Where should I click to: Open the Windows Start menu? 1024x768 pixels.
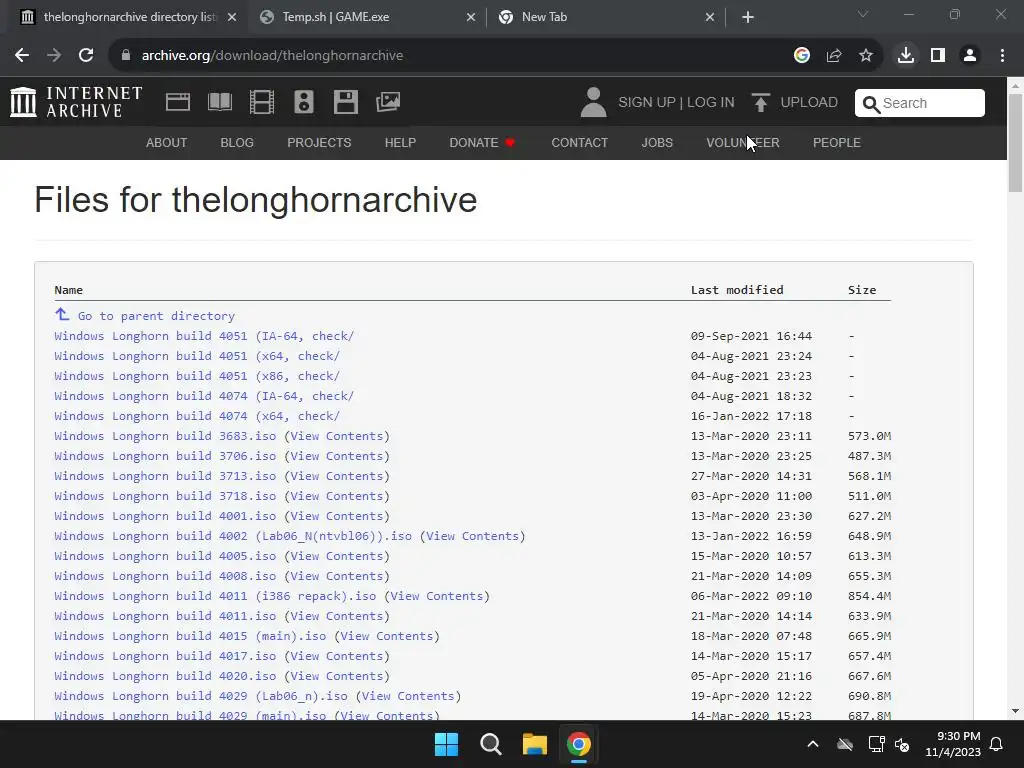point(447,744)
